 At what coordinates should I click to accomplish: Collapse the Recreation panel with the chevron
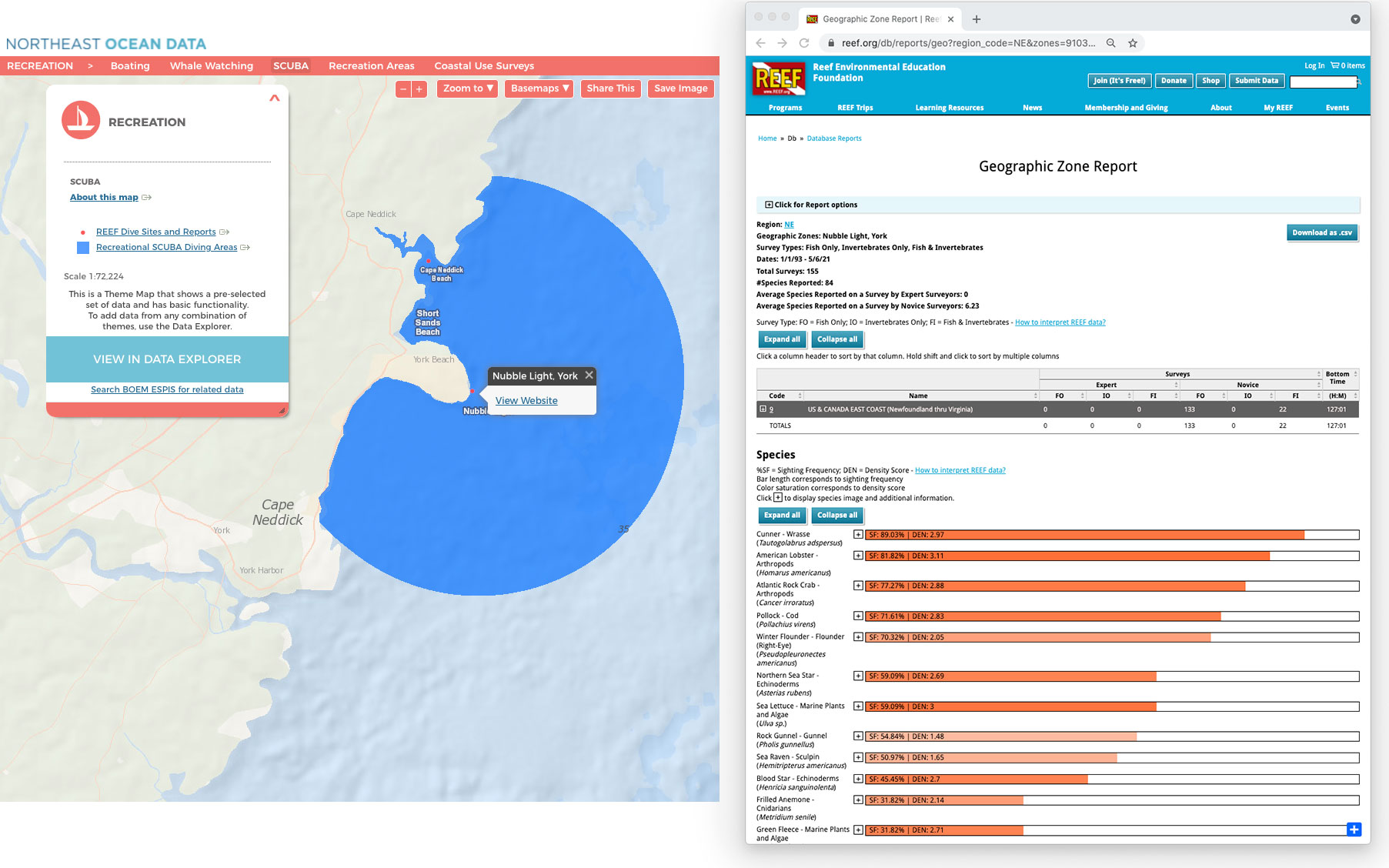point(275,98)
